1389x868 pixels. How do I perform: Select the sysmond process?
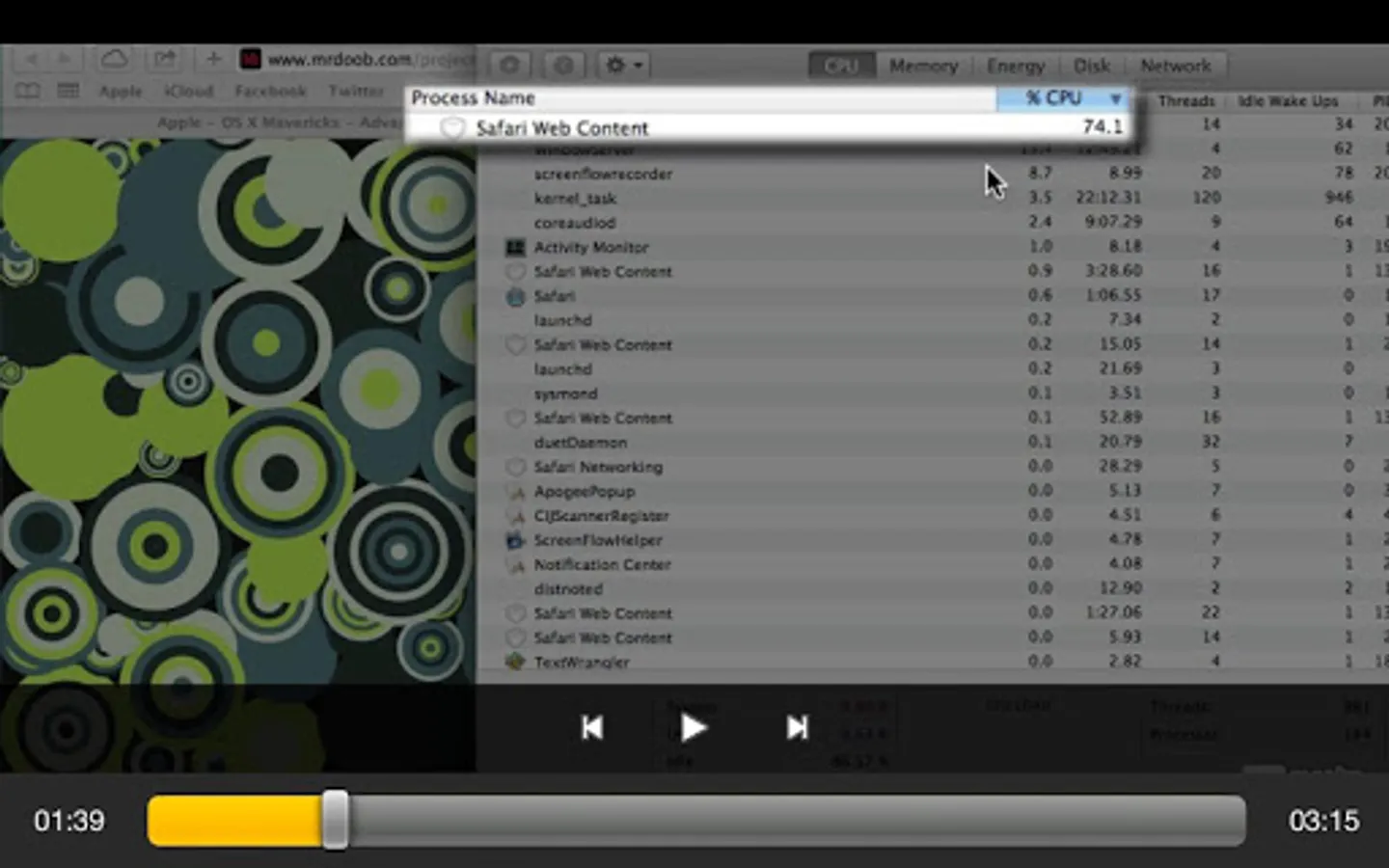[x=565, y=393]
